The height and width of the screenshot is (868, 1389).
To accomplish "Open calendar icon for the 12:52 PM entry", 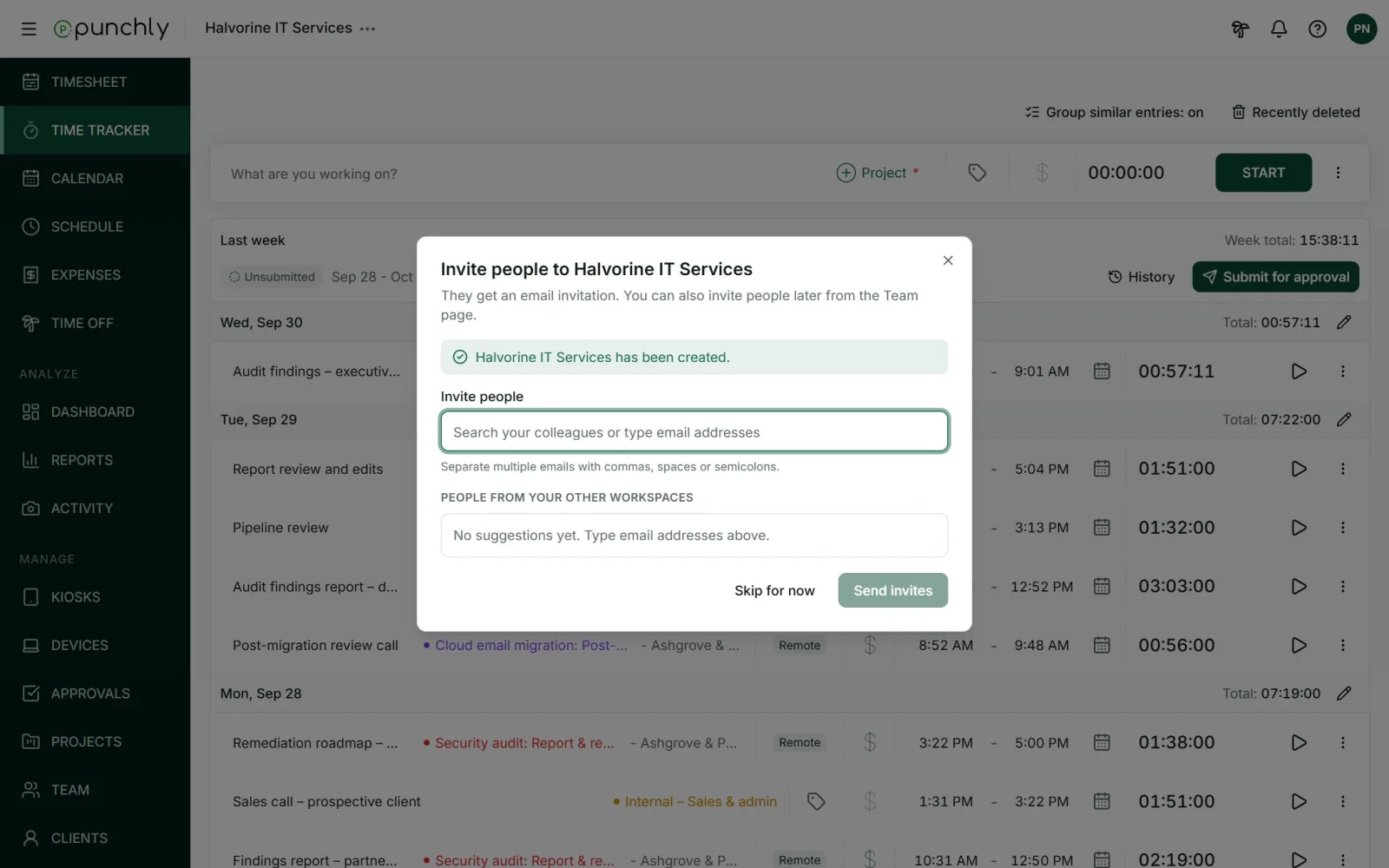I will 1102,587.
